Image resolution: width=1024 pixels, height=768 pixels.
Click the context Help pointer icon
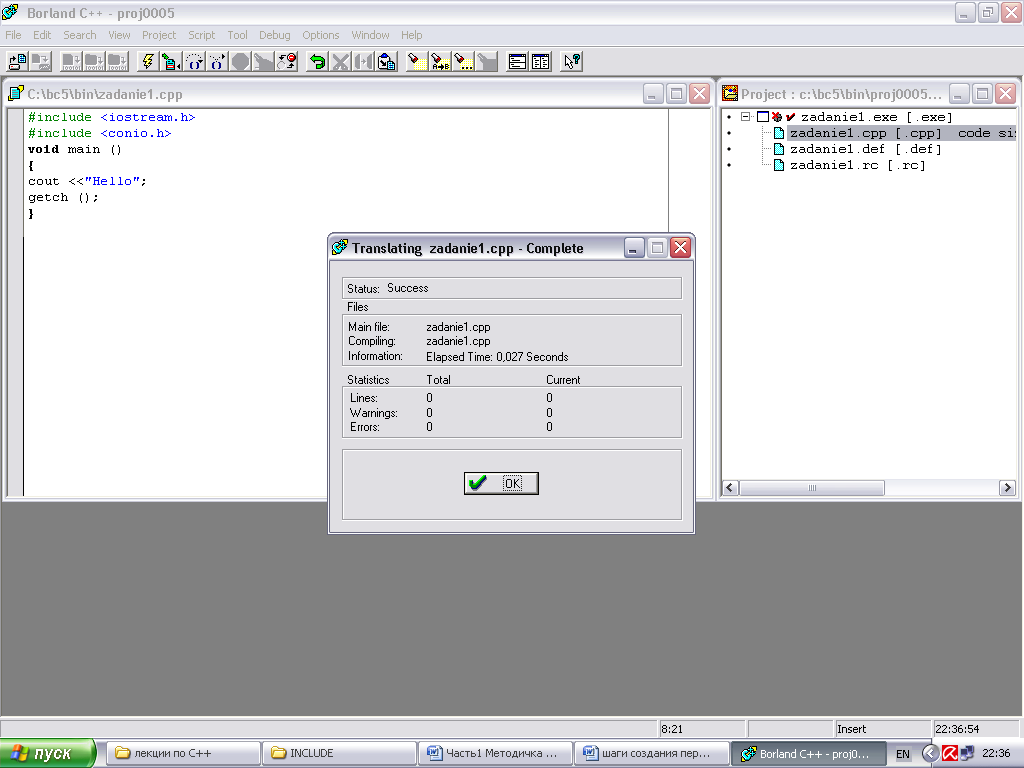(571, 61)
